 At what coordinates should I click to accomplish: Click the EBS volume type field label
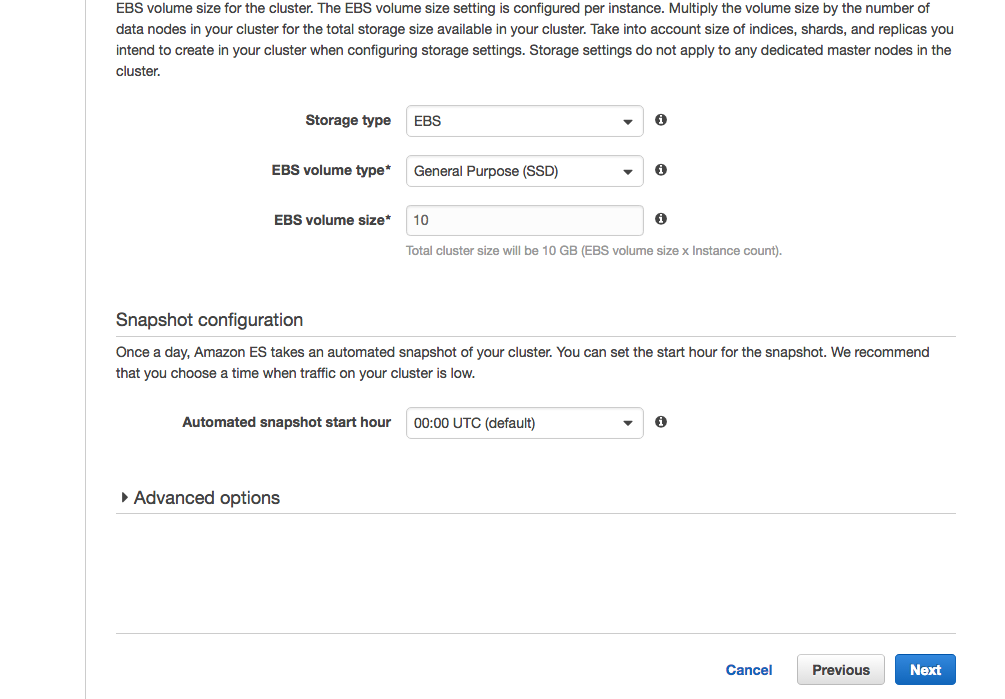331,170
